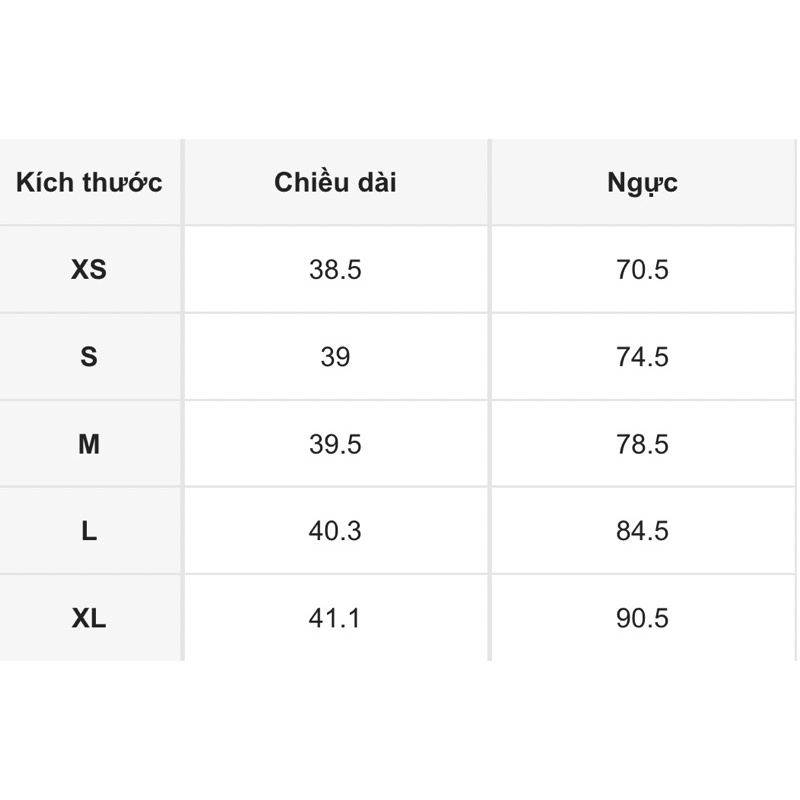Select the 90.5 chest value for XL

[642, 618]
